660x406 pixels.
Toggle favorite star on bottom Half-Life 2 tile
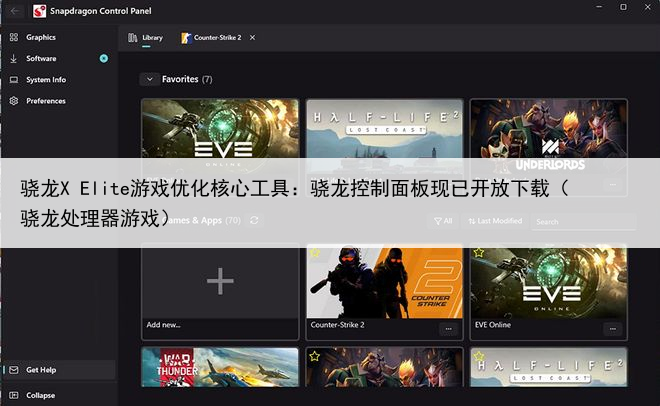tap(479, 355)
